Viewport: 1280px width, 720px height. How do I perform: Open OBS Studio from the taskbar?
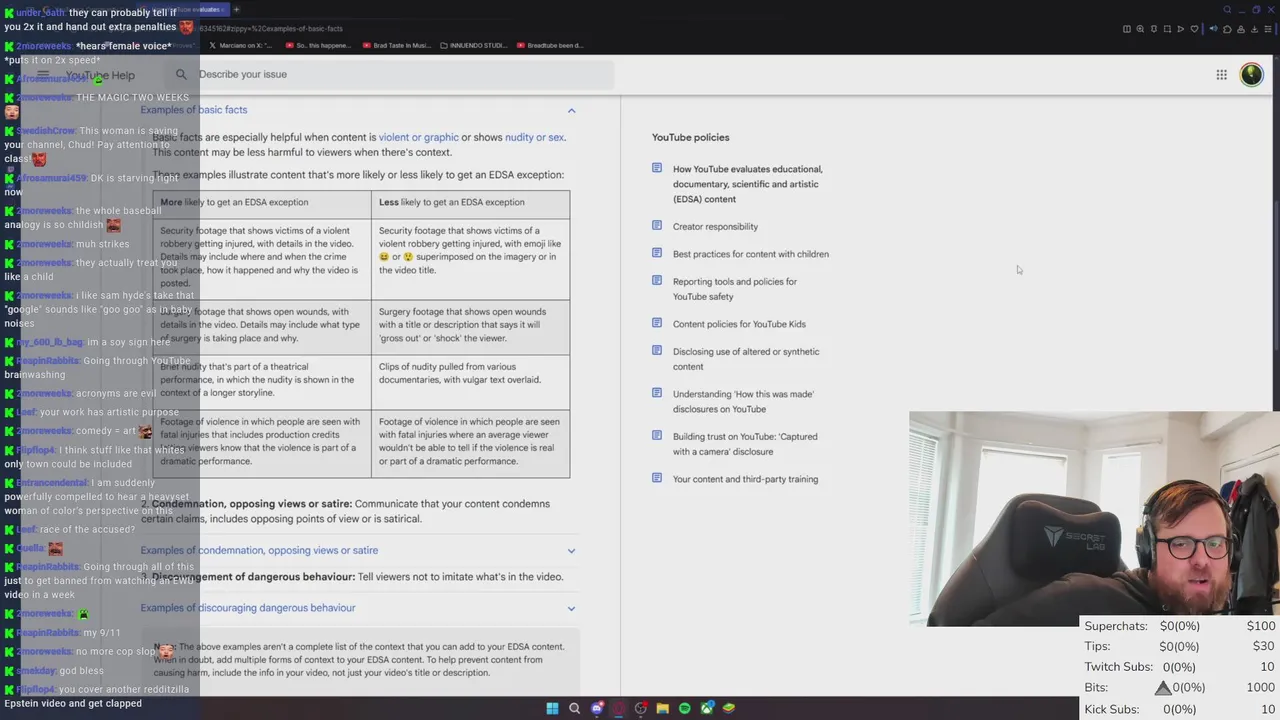[641, 708]
